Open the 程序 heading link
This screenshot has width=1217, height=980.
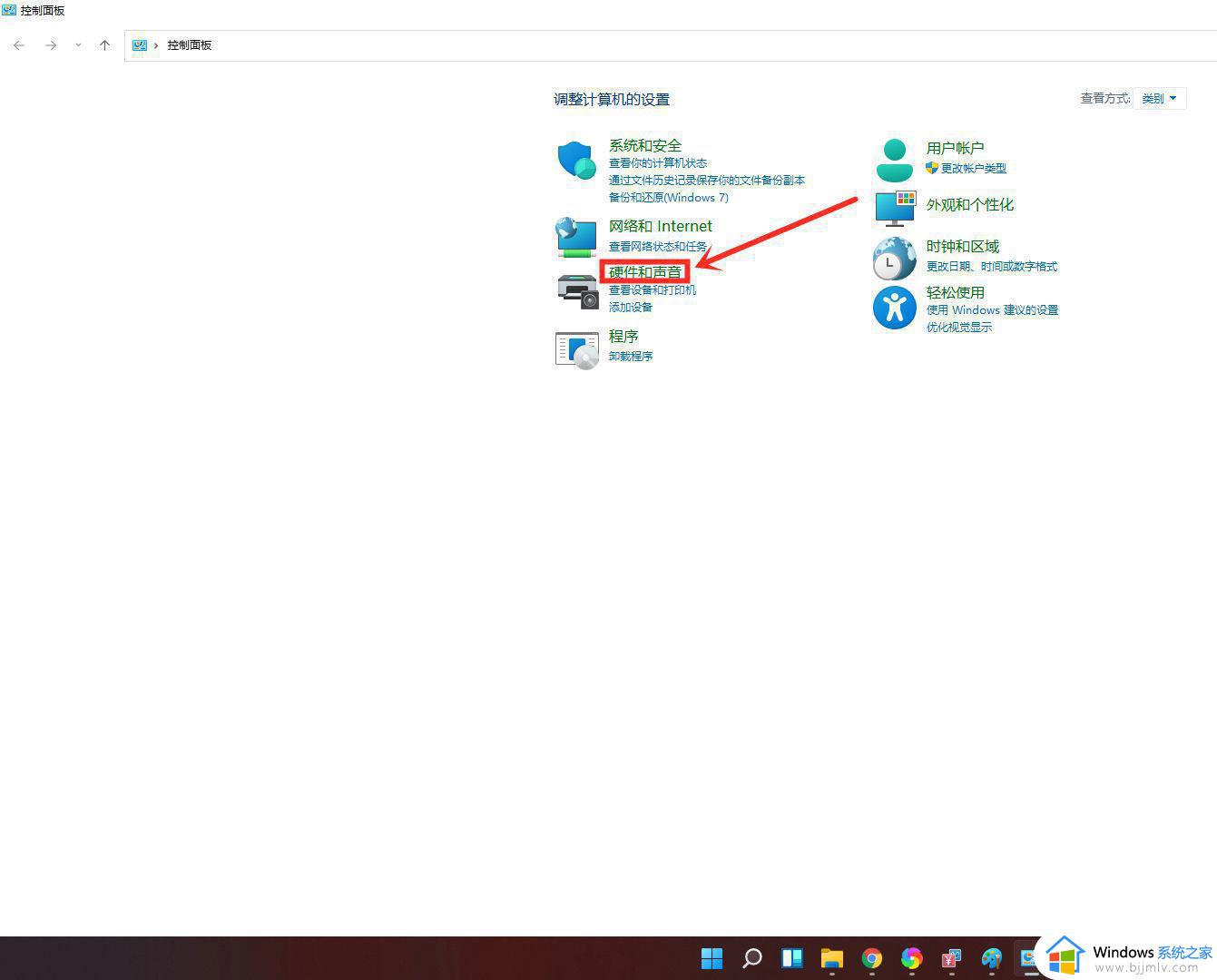(x=623, y=336)
